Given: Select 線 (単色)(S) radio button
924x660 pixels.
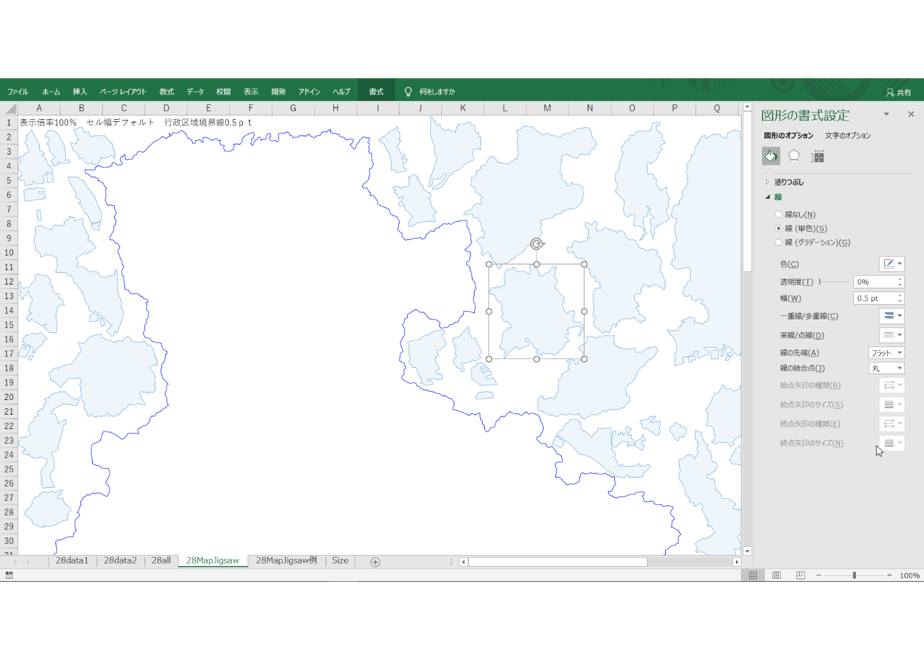Looking at the screenshot, I should (x=778, y=229).
